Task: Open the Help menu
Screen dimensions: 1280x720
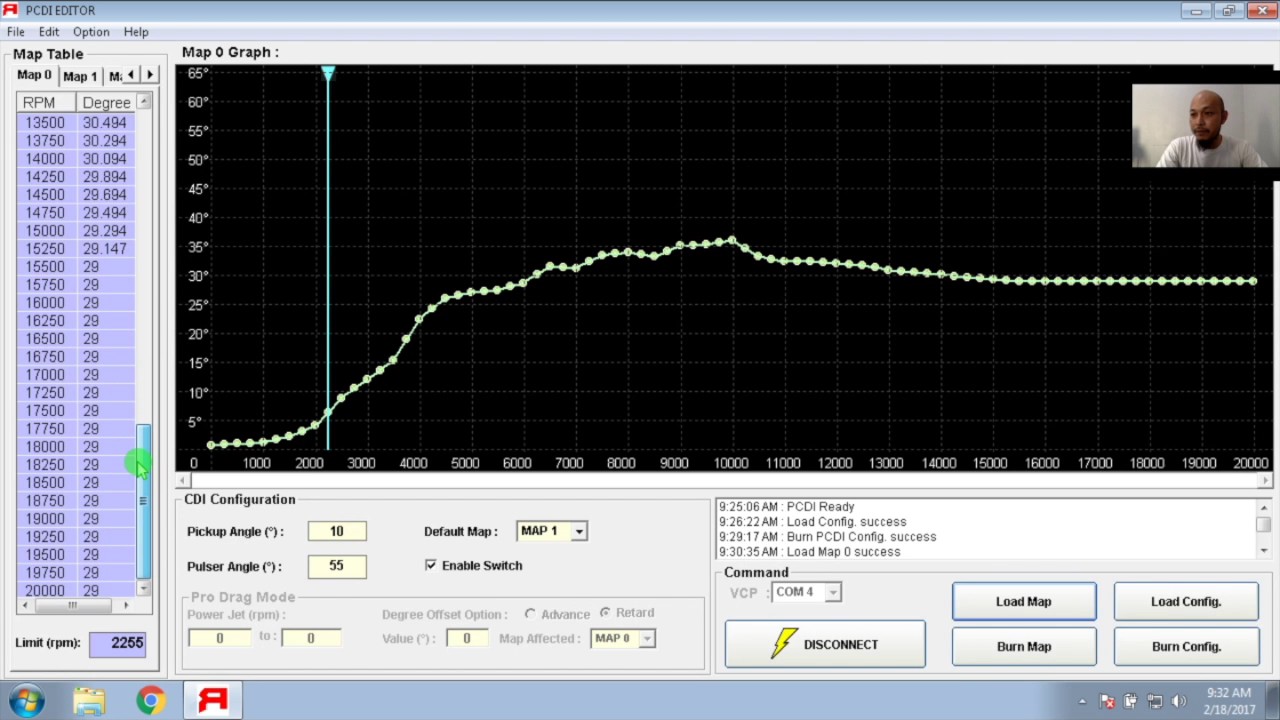Action: [136, 32]
